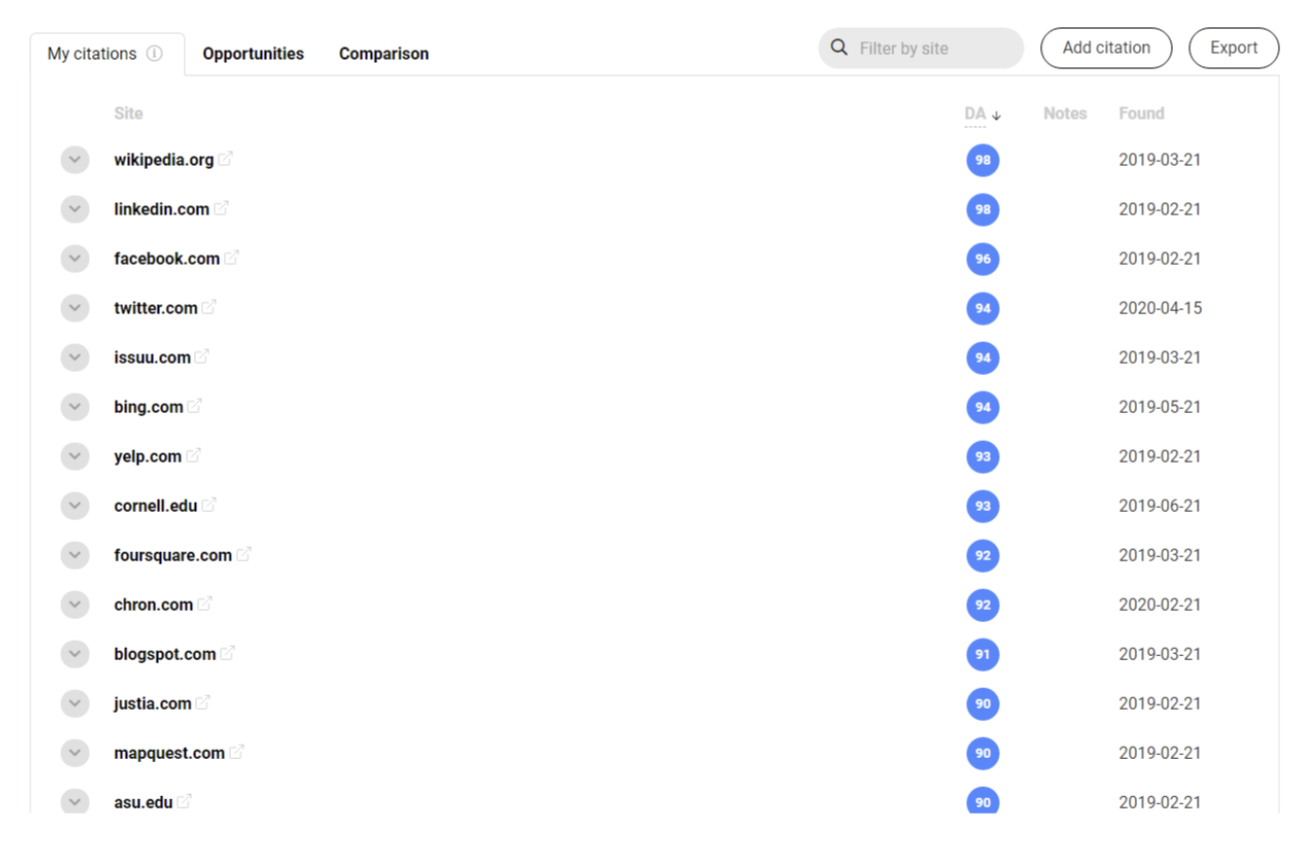The image size is (1310, 850).
Task: Expand the yelp.com row
Action: click(x=75, y=457)
